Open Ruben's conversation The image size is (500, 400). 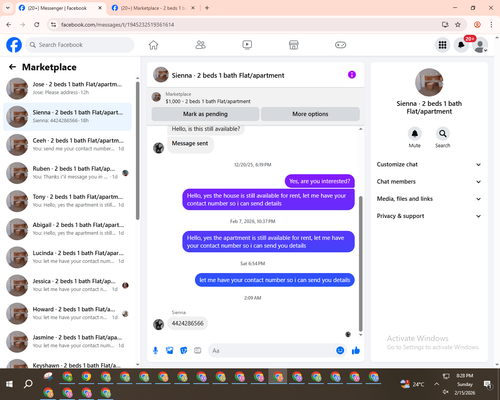click(67, 173)
